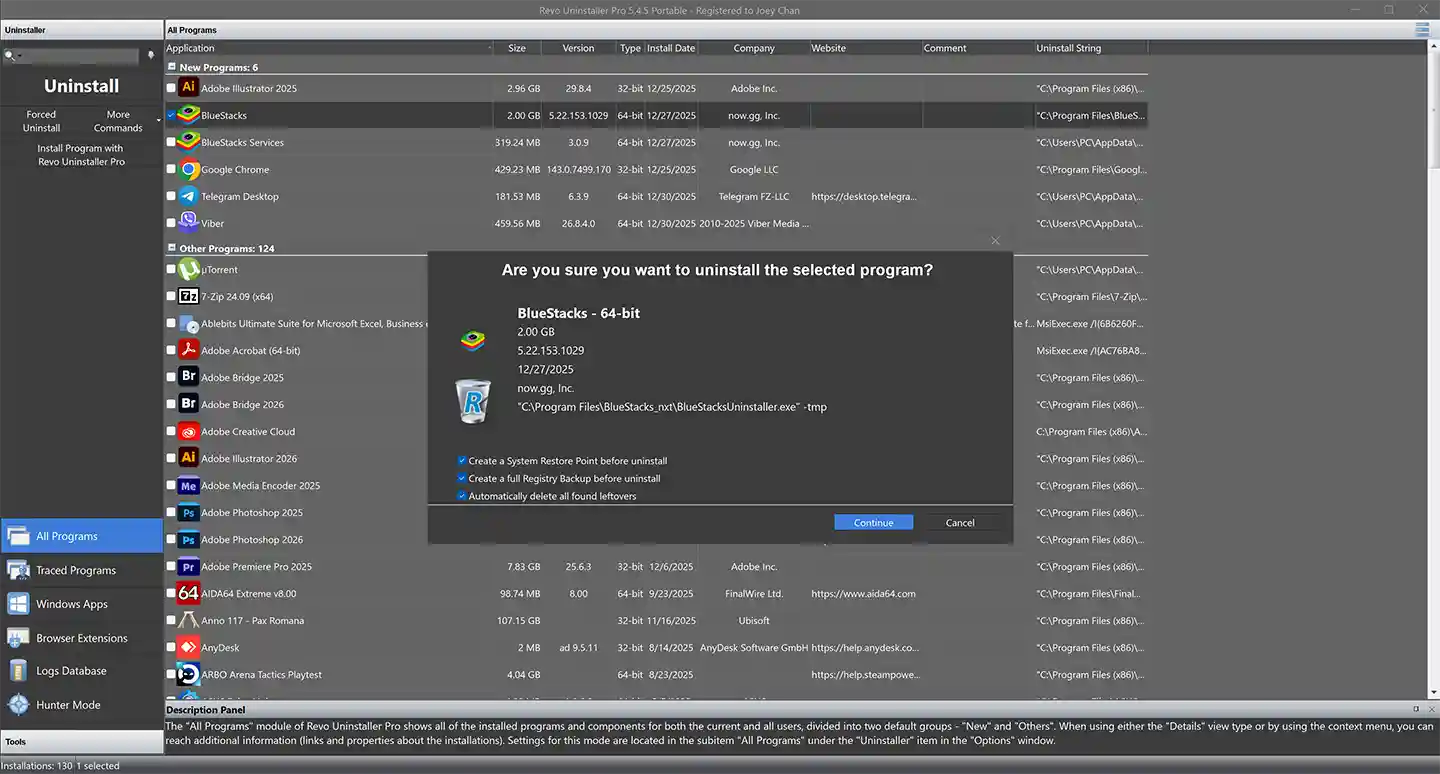
Task: Sort the list by Size column header
Action: coord(516,48)
